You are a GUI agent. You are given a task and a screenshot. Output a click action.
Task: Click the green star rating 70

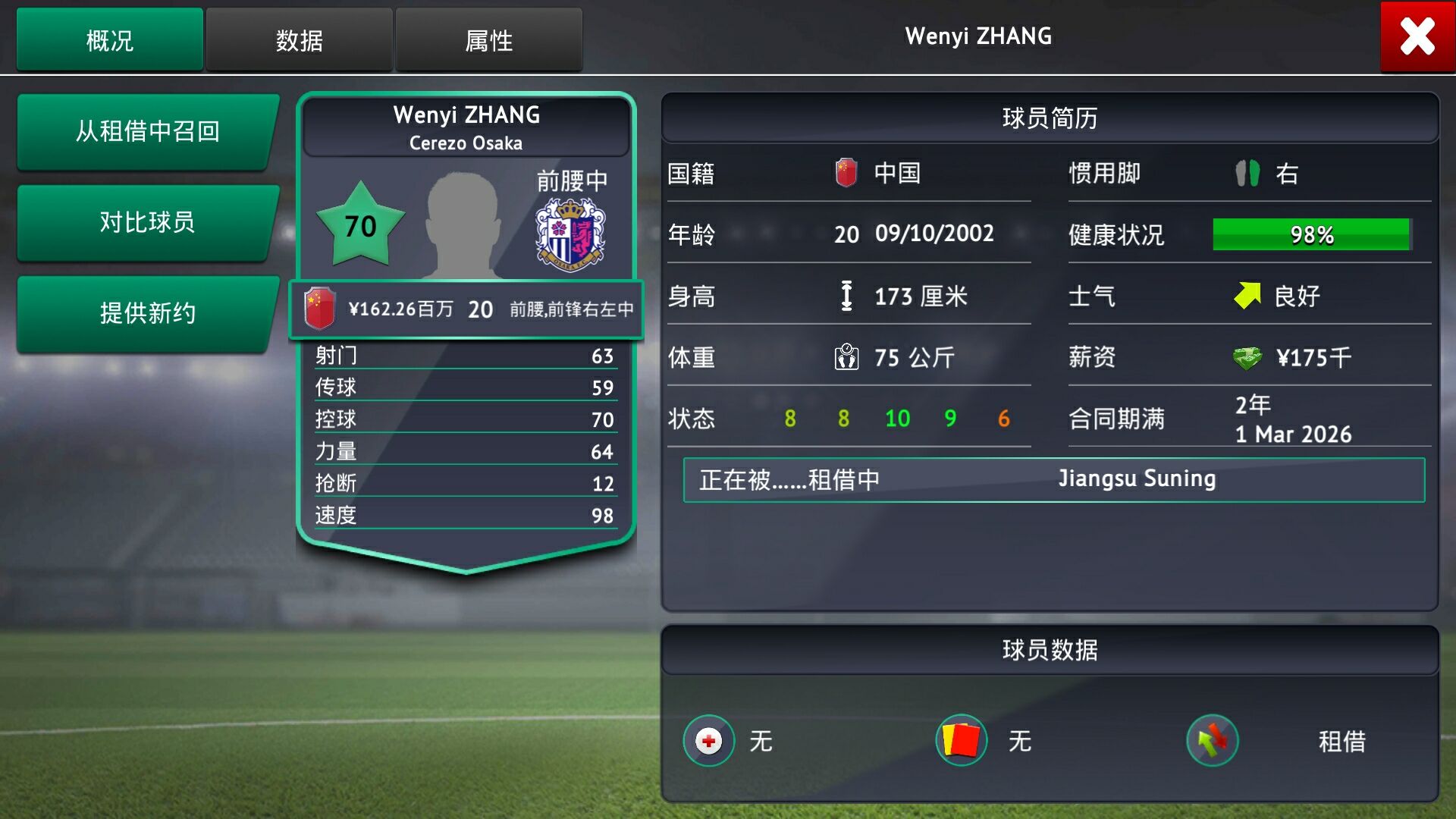360,224
